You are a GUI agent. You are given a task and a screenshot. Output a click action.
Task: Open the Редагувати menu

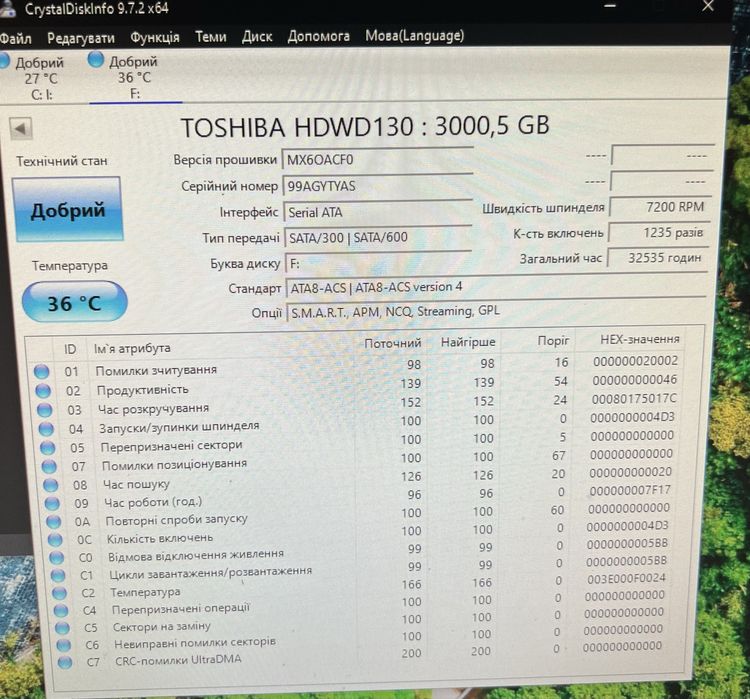[81, 38]
